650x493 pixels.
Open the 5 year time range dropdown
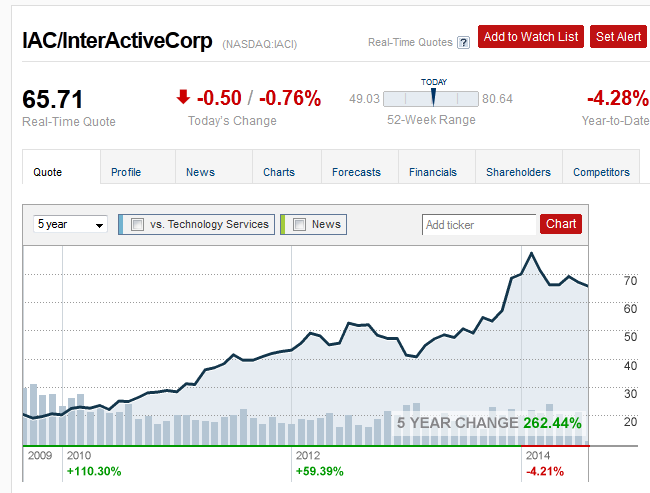click(70, 224)
